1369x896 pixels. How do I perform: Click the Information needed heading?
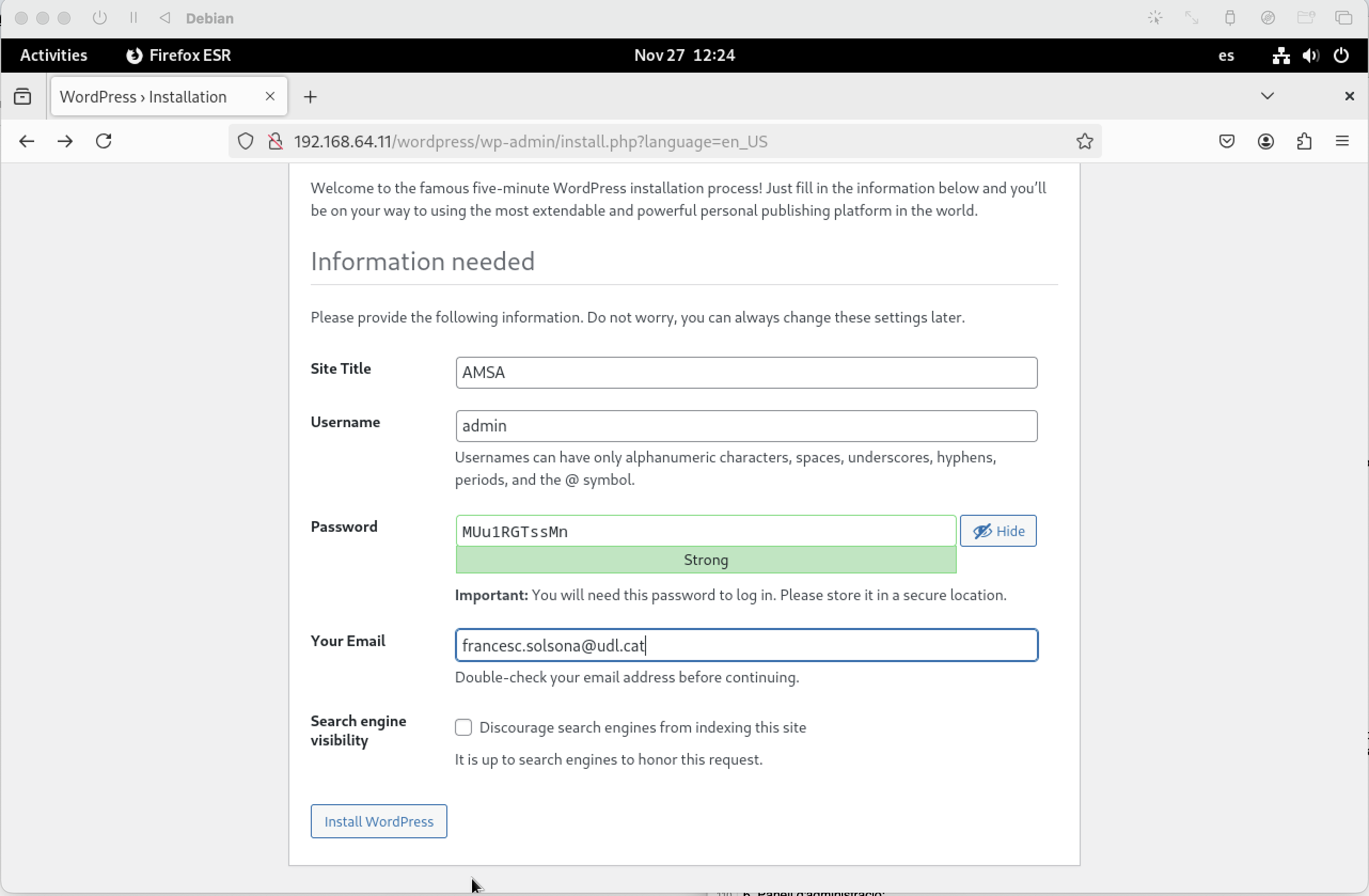coord(422,262)
